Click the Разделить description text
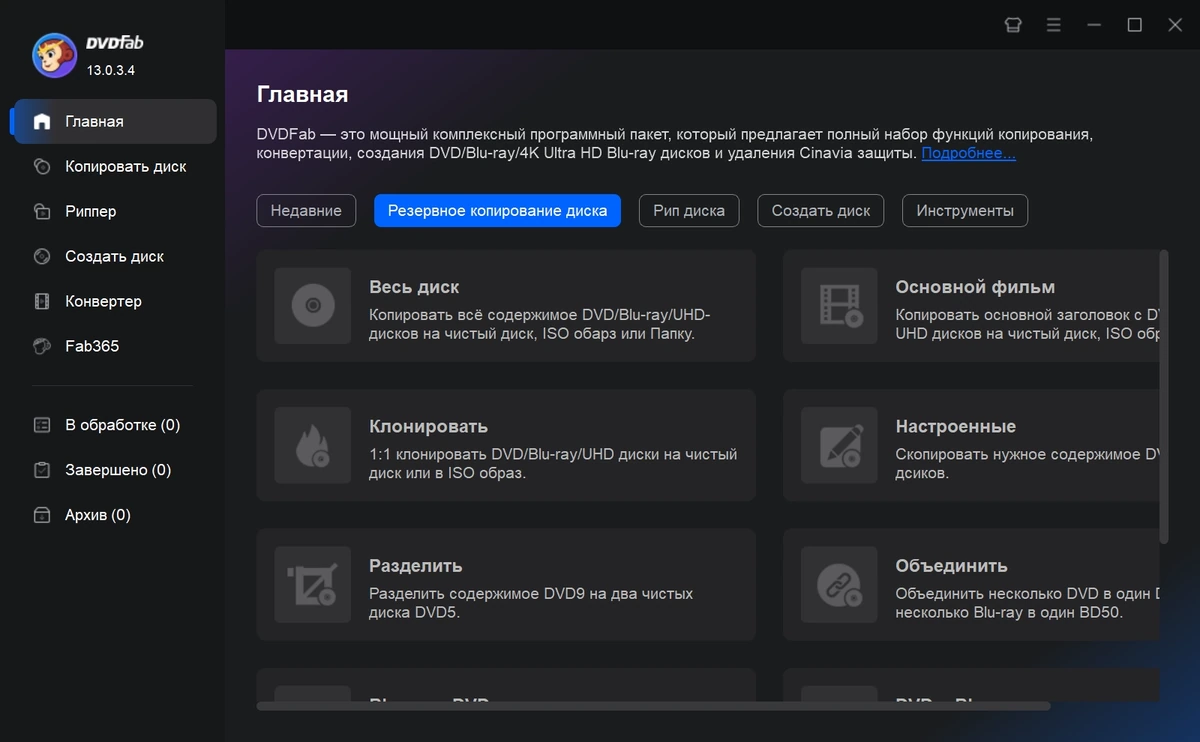 tap(531, 603)
